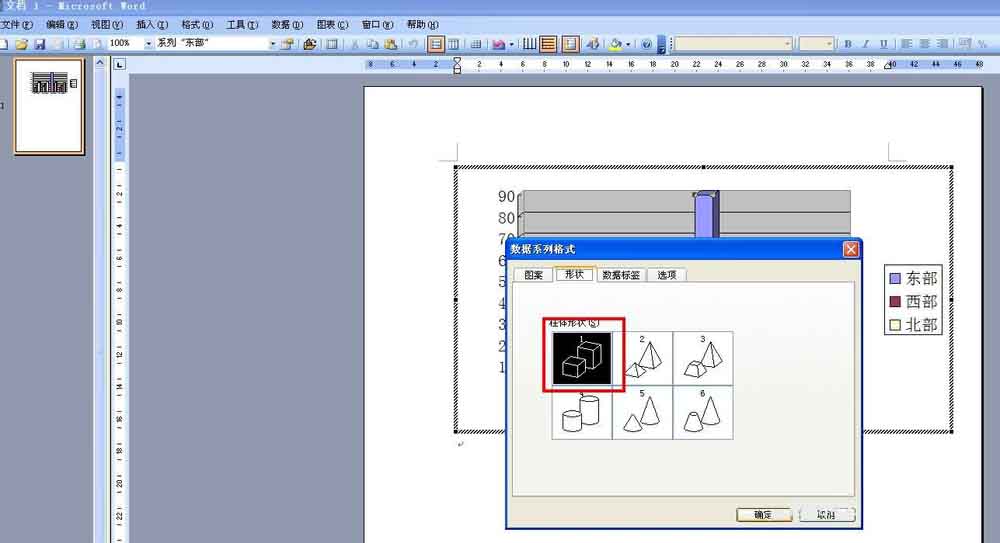Viewport: 1000px width, 543px height.
Task: Click the tab-stop selector at ruler corner
Action: pyautogui.click(x=119, y=64)
